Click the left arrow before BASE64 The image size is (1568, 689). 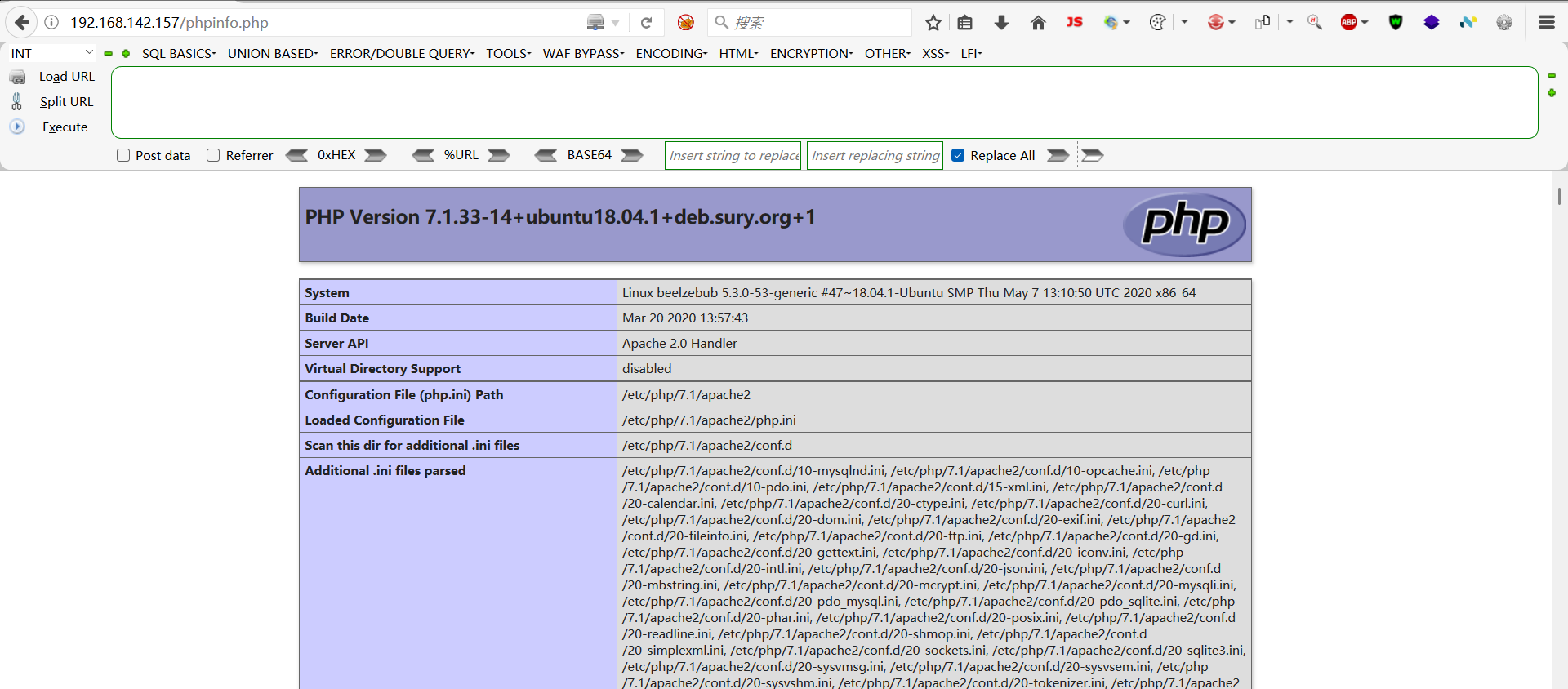tap(546, 155)
